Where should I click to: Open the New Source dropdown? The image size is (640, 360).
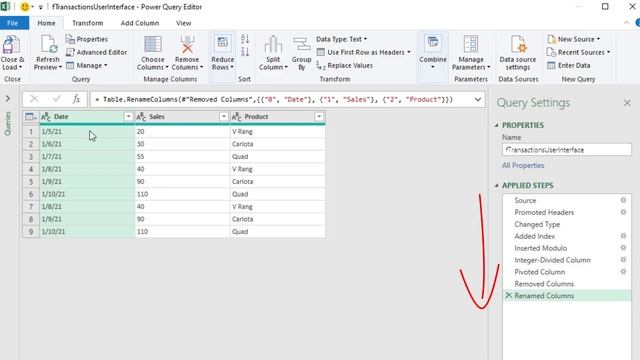coord(573,39)
